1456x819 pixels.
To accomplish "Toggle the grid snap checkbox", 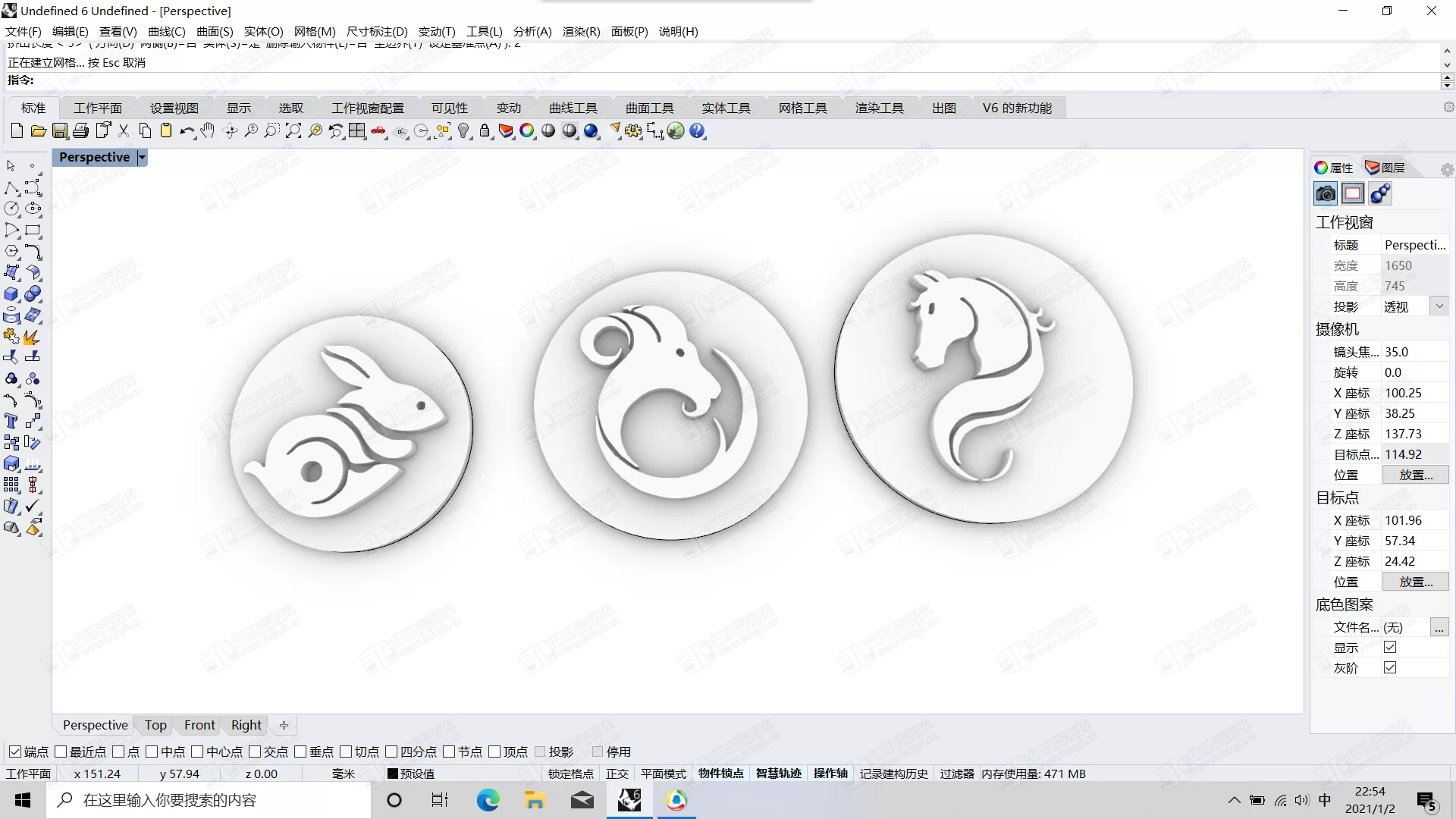I will pos(569,773).
